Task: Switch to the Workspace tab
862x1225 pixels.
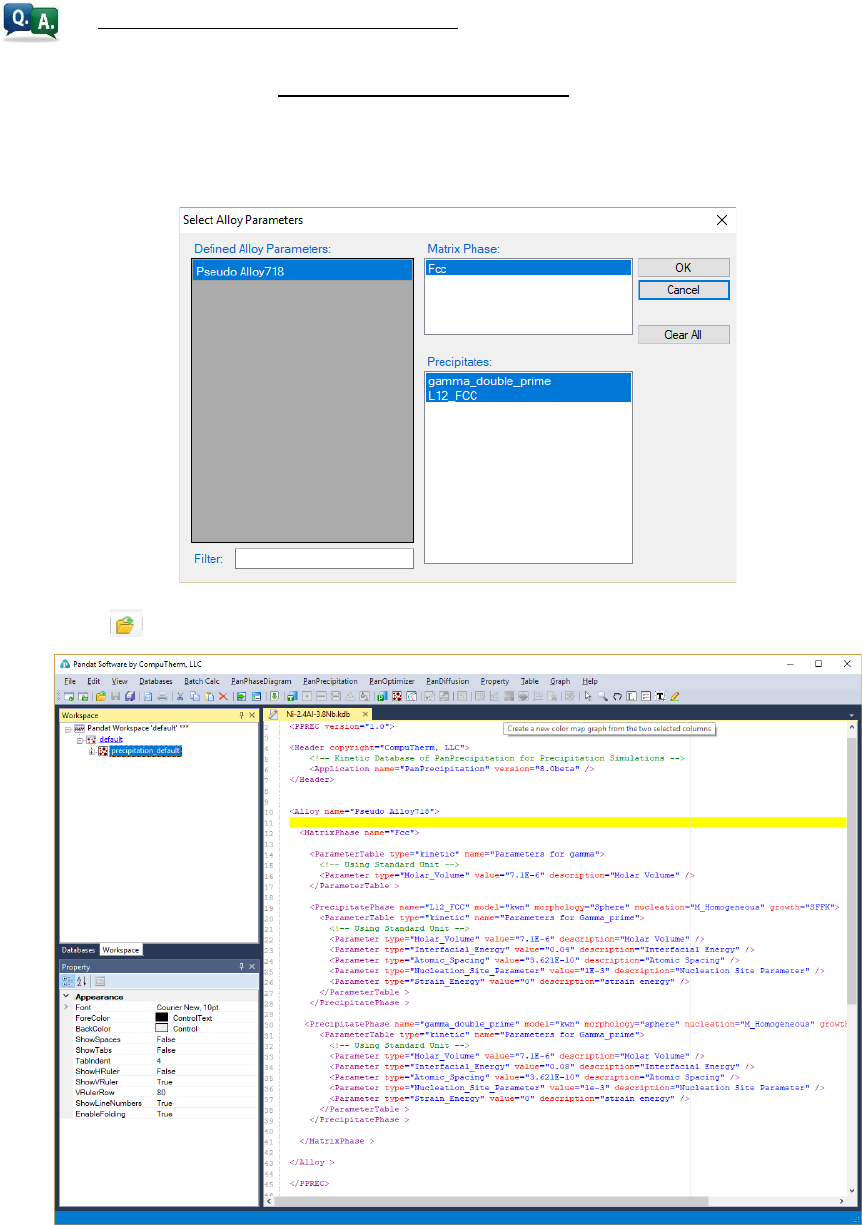Action: pos(120,949)
